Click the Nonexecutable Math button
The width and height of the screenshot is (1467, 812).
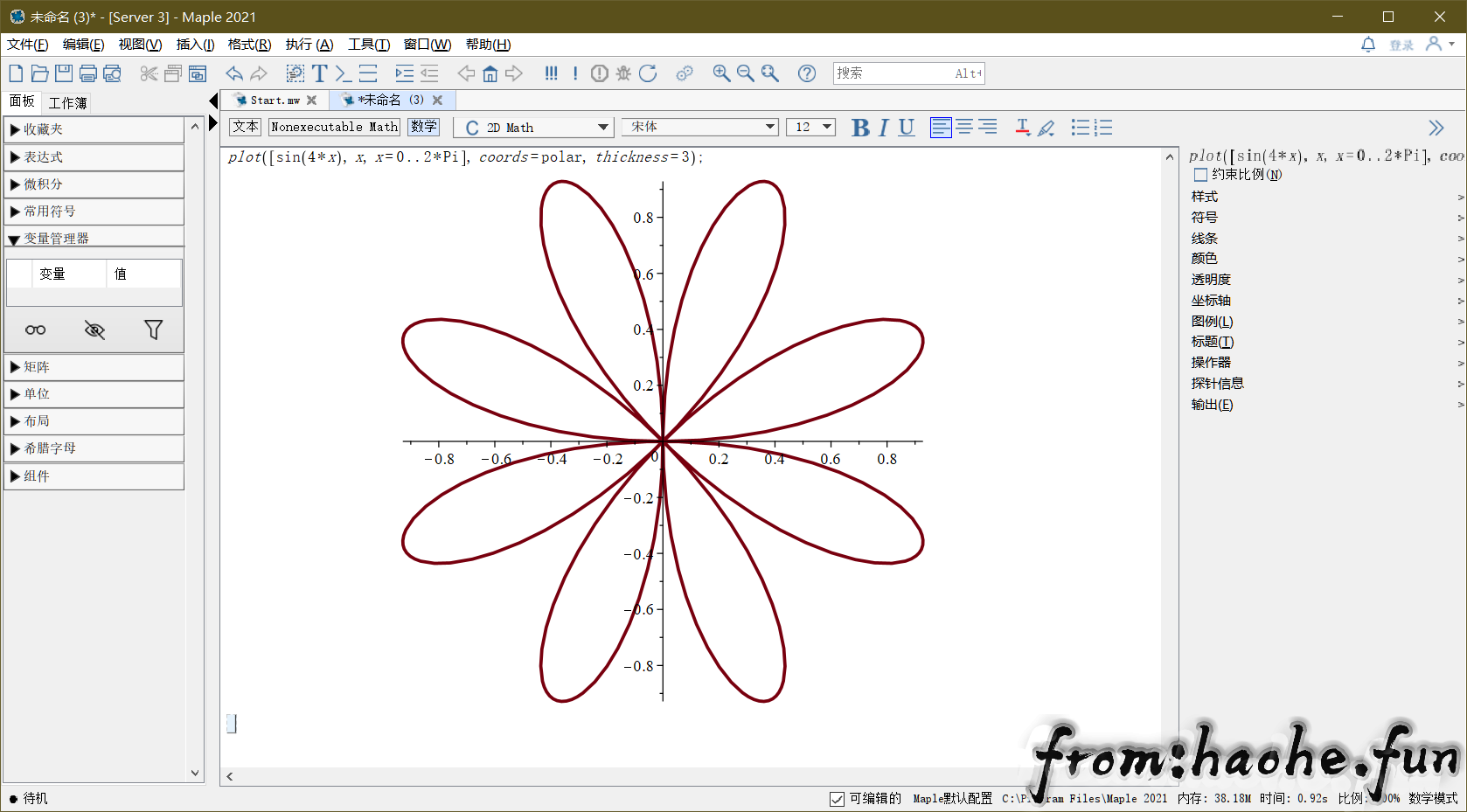[334, 127]
